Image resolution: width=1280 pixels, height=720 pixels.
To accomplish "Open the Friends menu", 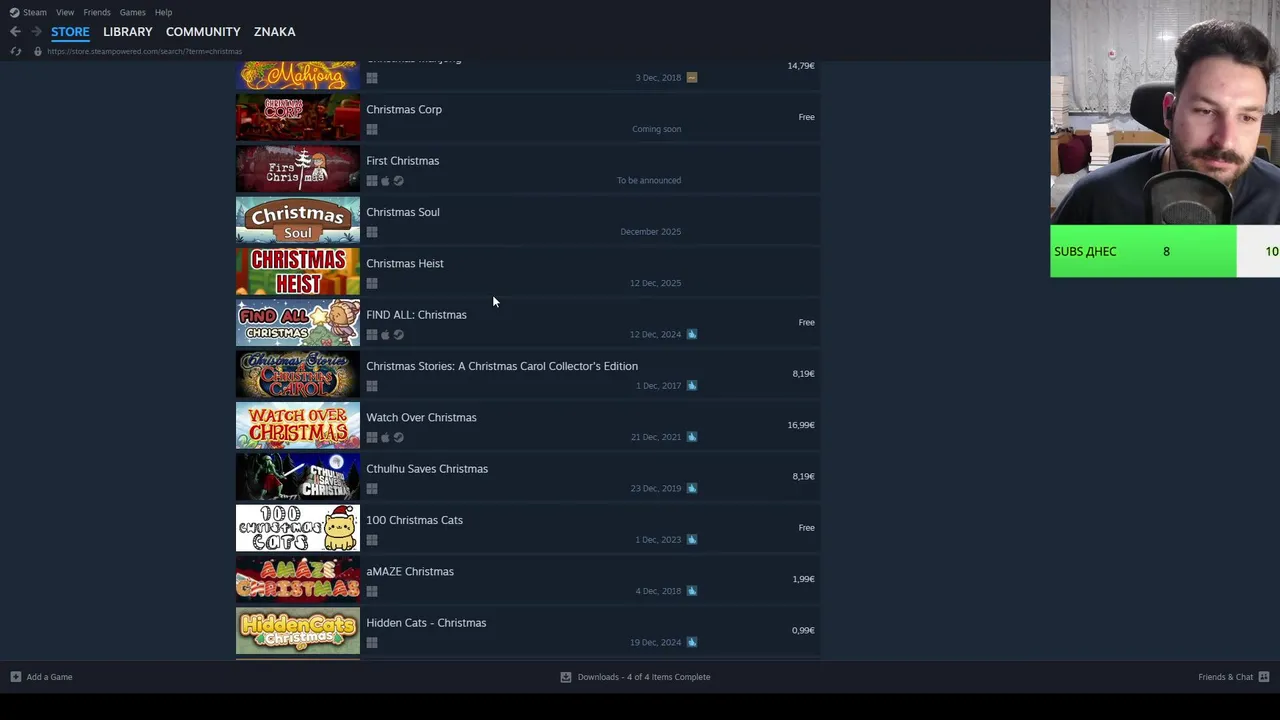I will pos(97,12).
